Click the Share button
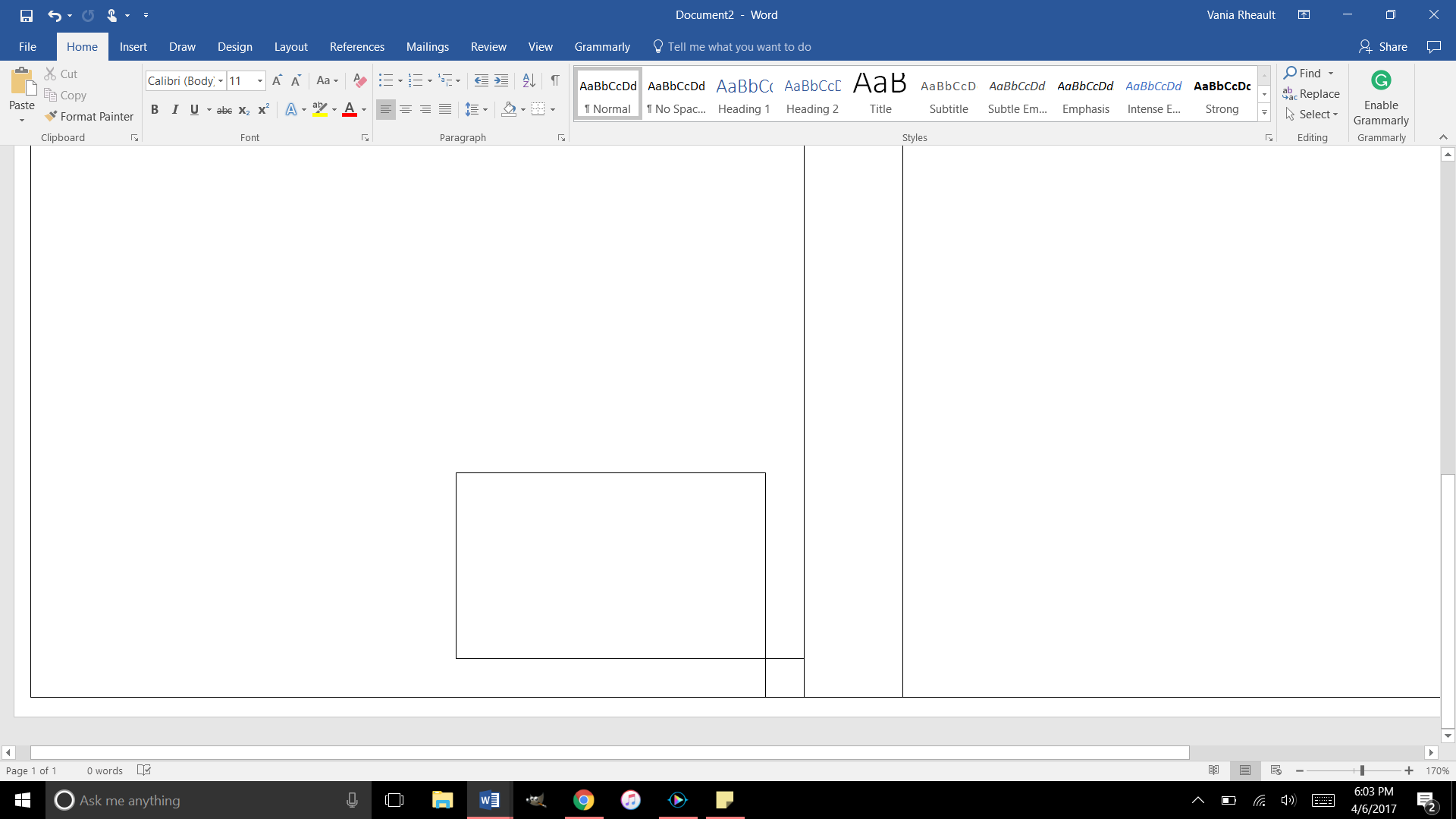 (x=1383, y=47)
